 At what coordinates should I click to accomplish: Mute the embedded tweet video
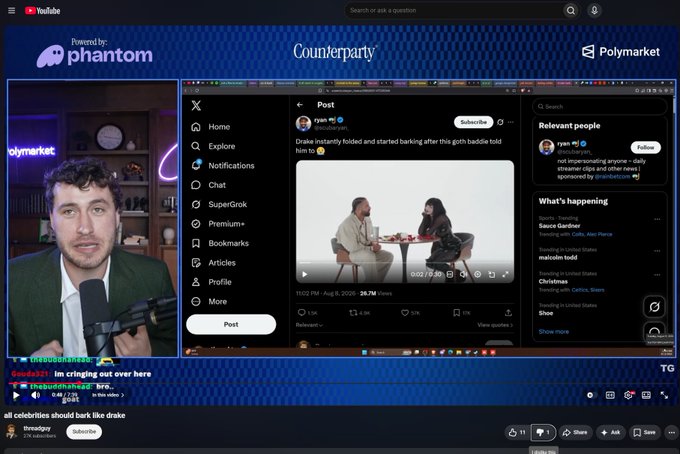(463, 274)
